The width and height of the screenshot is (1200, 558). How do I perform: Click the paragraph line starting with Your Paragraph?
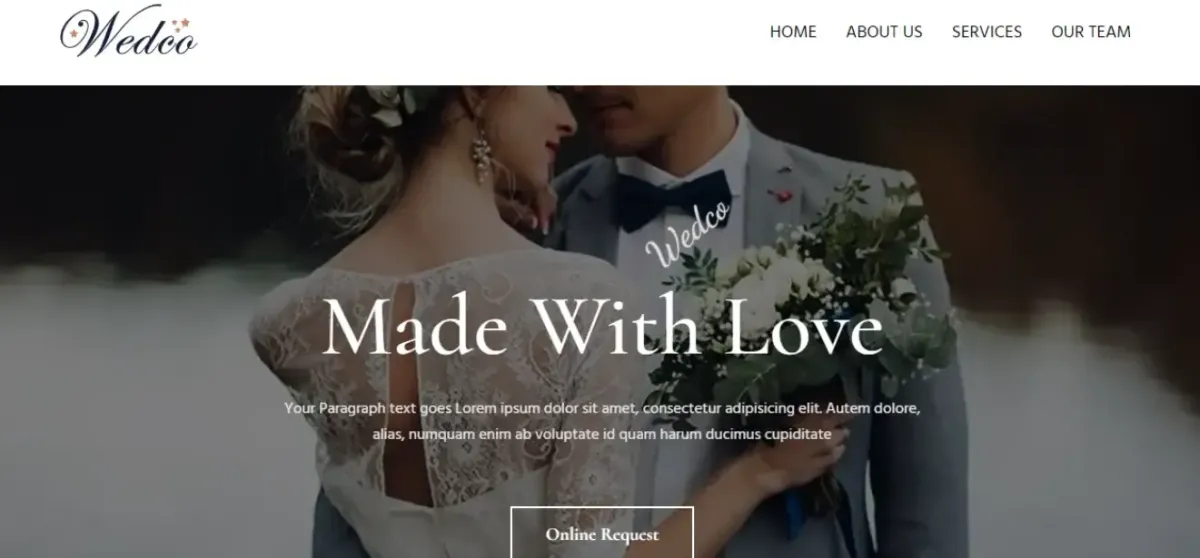click(602, 409)
